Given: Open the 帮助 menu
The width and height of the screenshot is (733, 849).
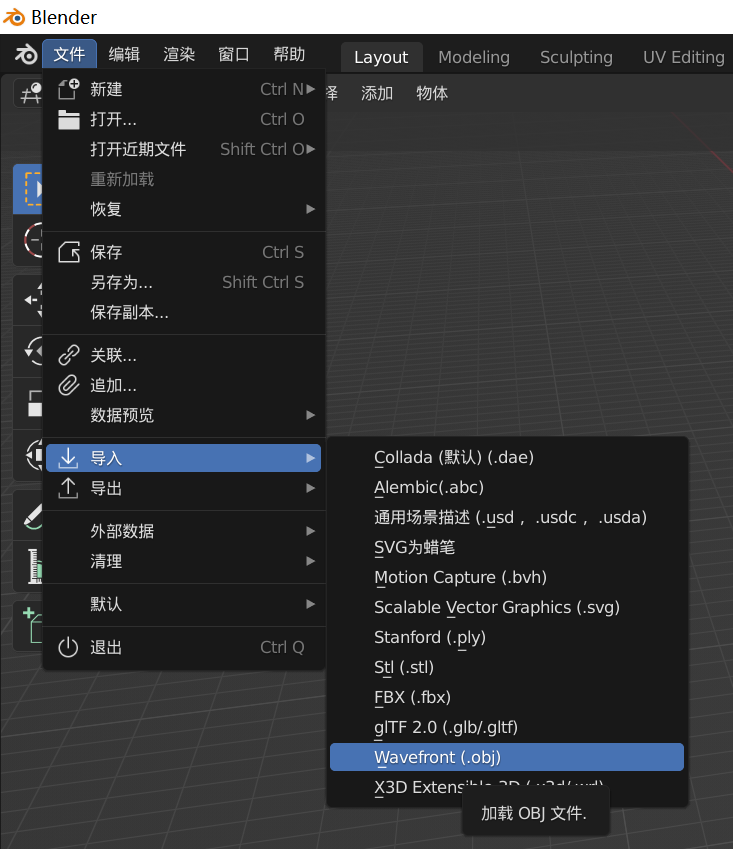Looking at the screenshot, I should (289, 54).
